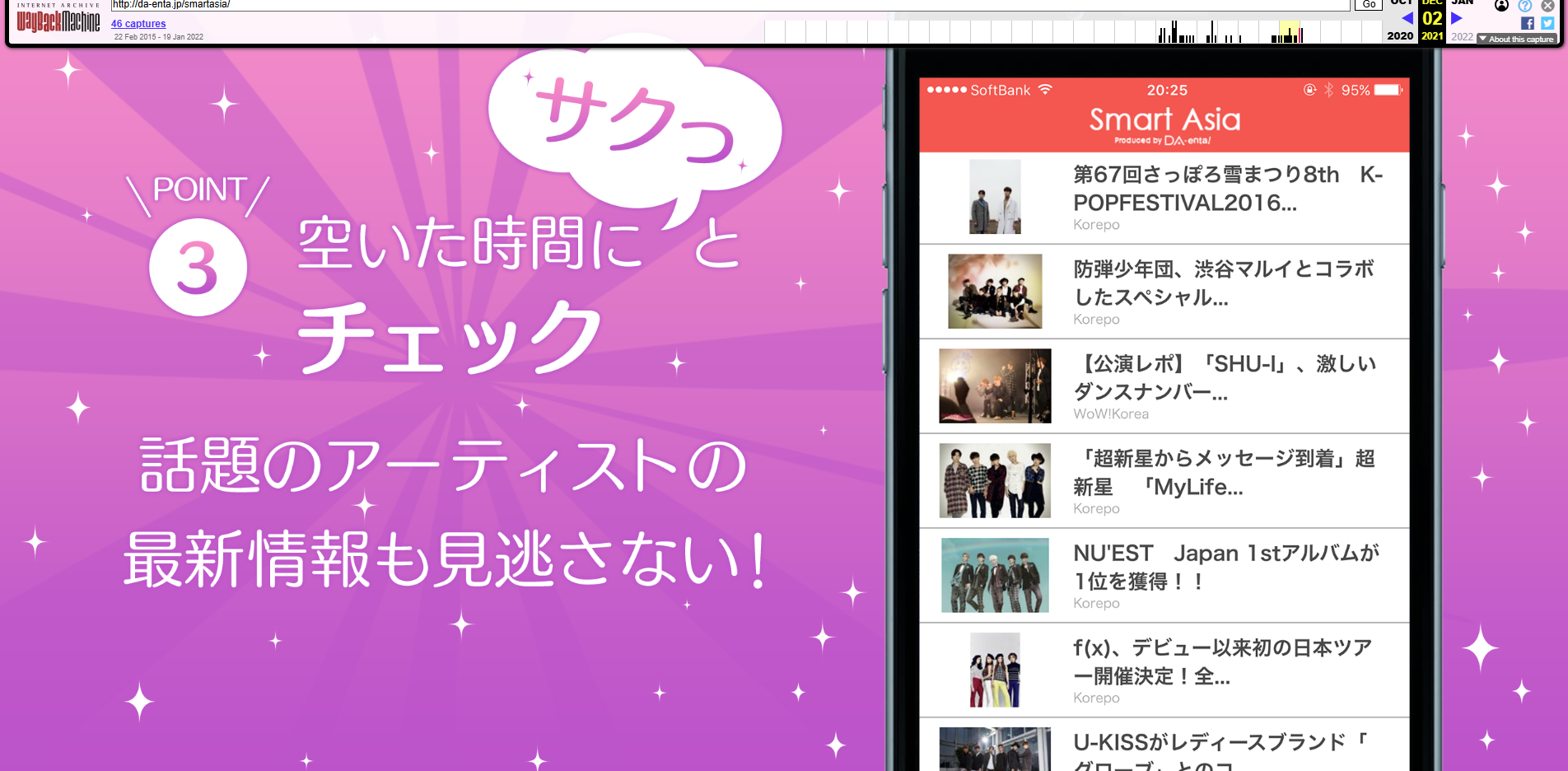Go to previous capture with left arrow
The height and width of the screenshot is (771, 1568).
pyautogui.click(x=1407, y=18)
